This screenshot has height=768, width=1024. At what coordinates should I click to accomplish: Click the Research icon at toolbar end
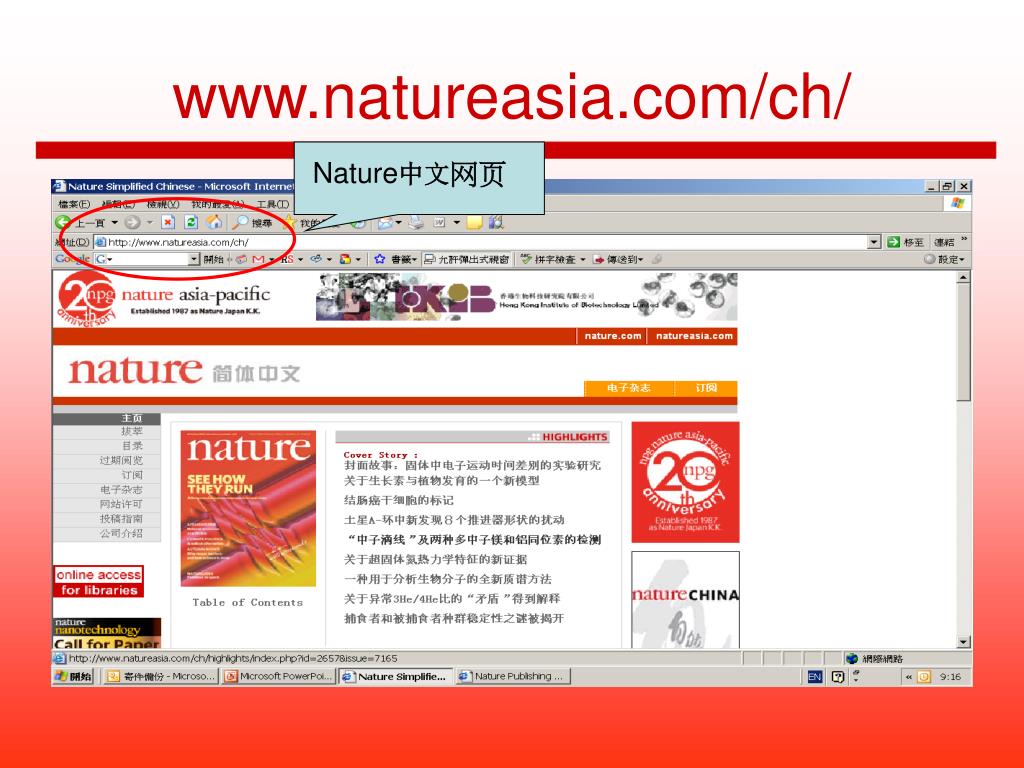coord(496,223)
